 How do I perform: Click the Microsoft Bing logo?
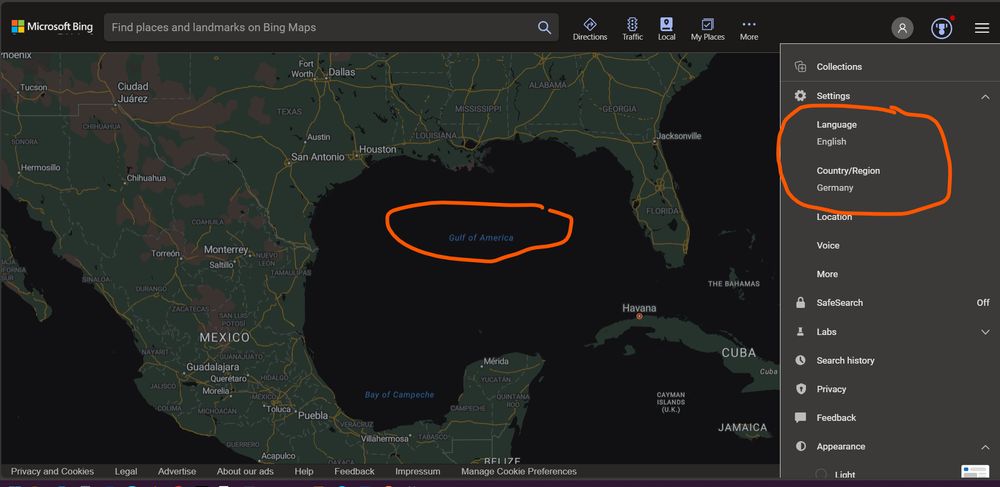click(52, 27)
